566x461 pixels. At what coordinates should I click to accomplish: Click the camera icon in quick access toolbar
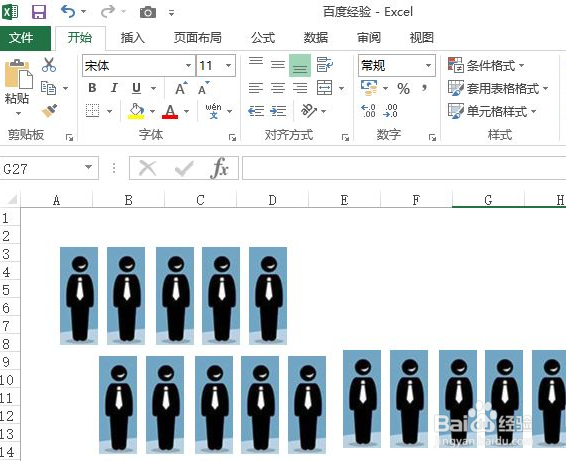pyautogui.click(x=148, y=13)
